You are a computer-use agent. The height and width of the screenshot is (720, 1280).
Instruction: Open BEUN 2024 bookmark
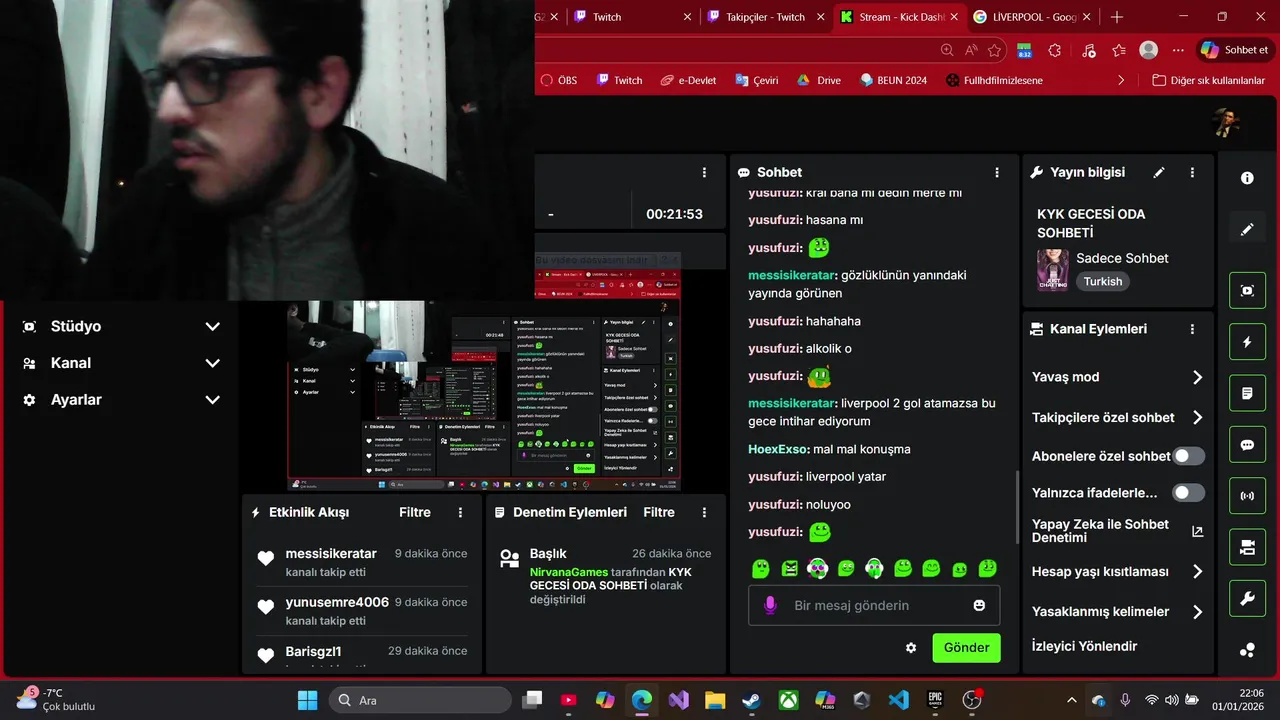coord(893,80)
